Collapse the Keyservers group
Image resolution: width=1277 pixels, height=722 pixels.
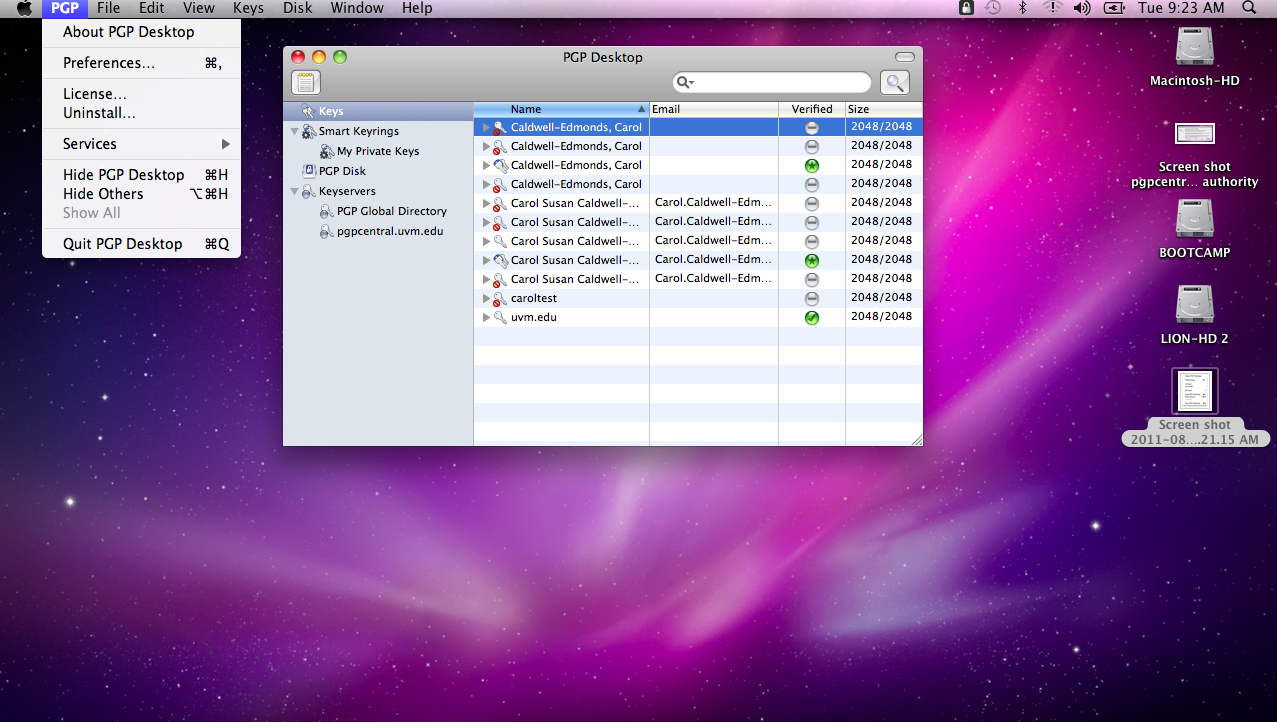point(295,191)
